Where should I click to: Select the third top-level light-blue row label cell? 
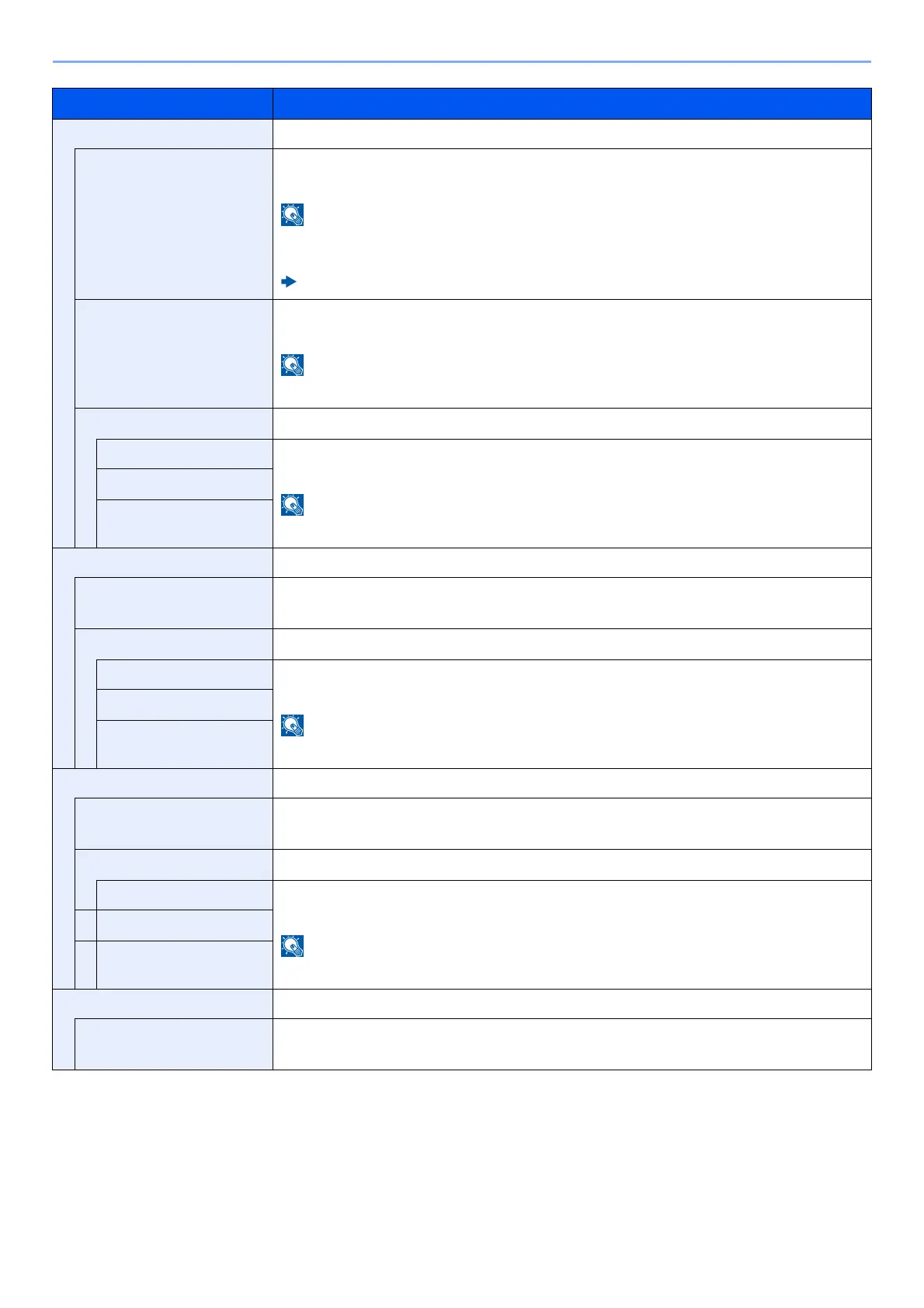(162, 783)
